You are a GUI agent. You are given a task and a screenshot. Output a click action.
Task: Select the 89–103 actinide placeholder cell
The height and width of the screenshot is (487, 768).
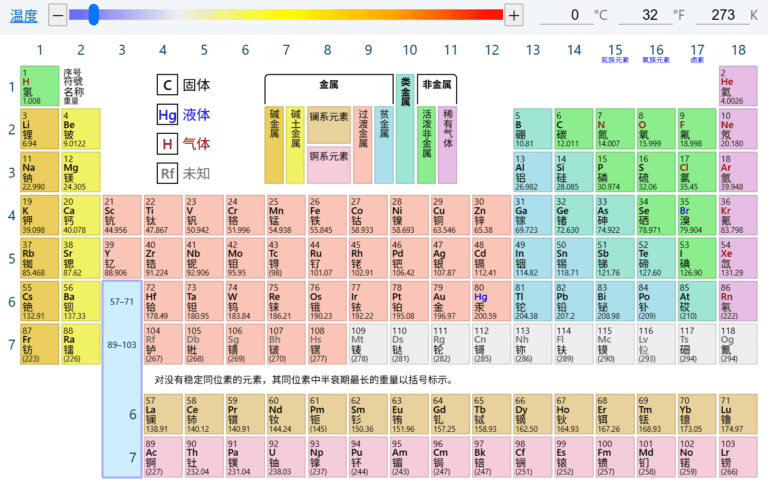tap(122, 344)
